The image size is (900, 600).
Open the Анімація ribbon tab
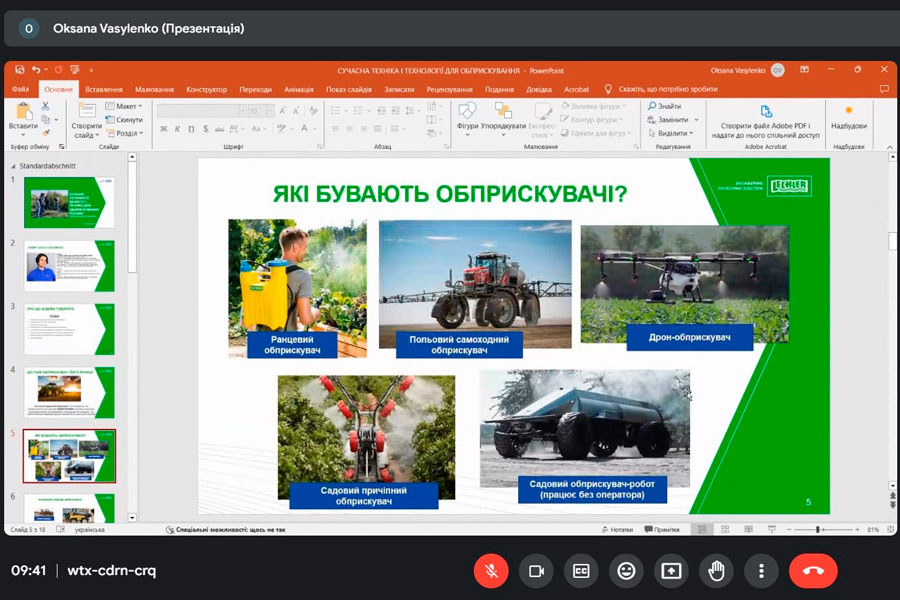298,89
